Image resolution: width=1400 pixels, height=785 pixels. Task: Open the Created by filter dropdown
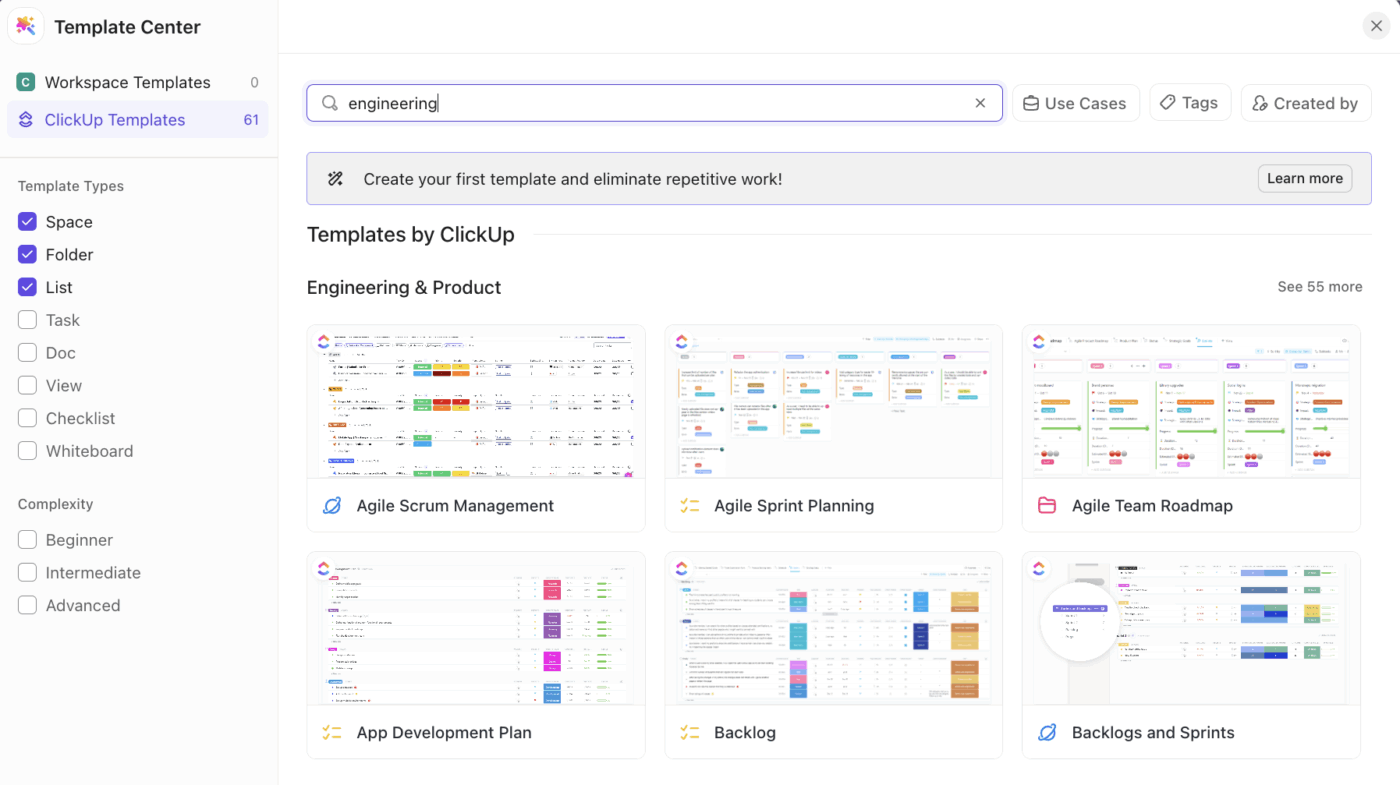point(1306,103)
